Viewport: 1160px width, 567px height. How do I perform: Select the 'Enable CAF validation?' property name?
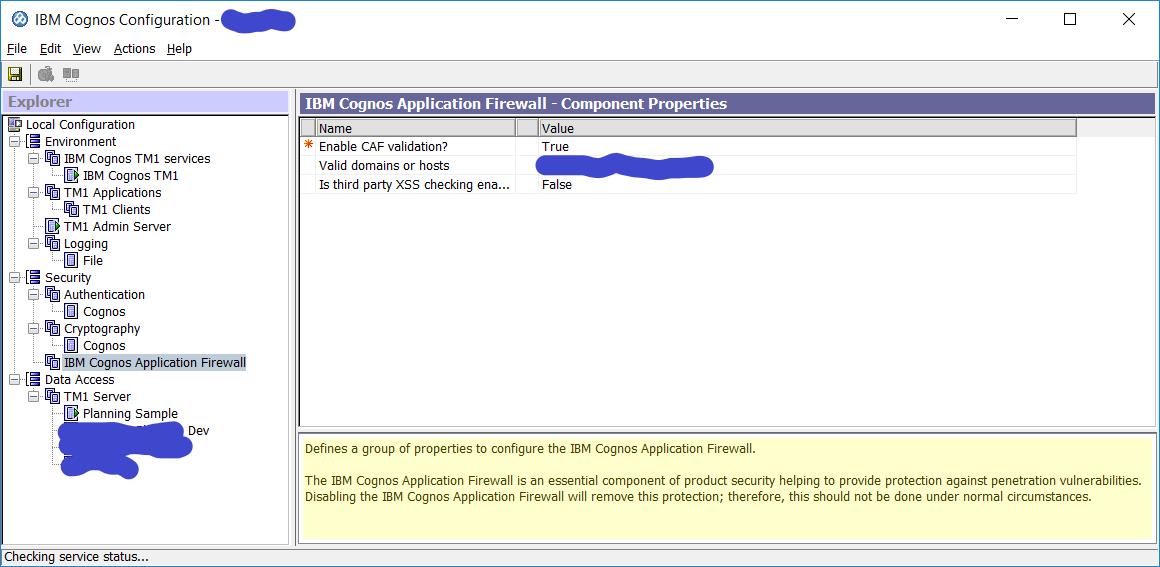383,147
